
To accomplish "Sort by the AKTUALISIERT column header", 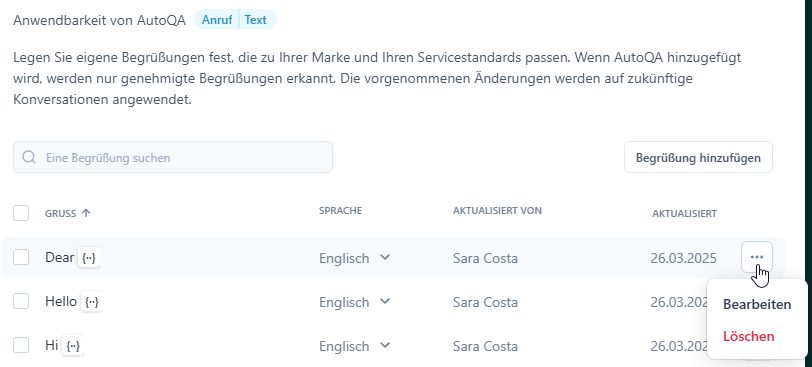I will pyautogui.click(x=684, y=214).
